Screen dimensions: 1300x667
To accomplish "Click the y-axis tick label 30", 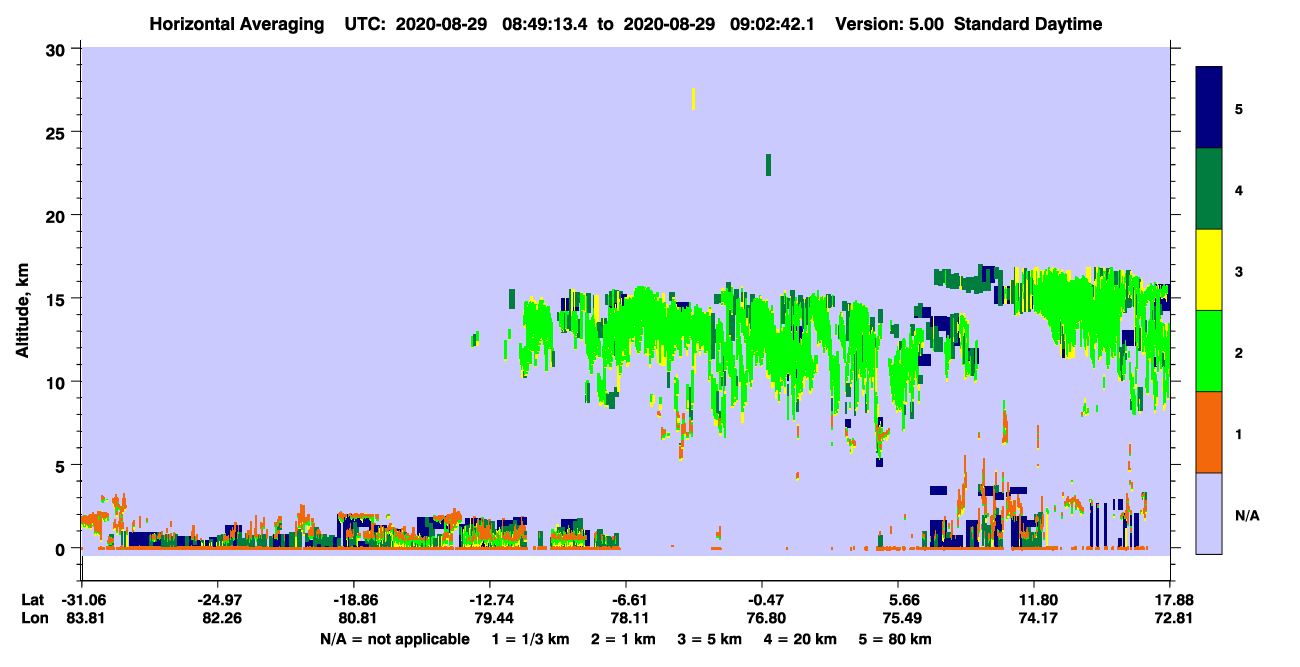I will coord(58,49).
